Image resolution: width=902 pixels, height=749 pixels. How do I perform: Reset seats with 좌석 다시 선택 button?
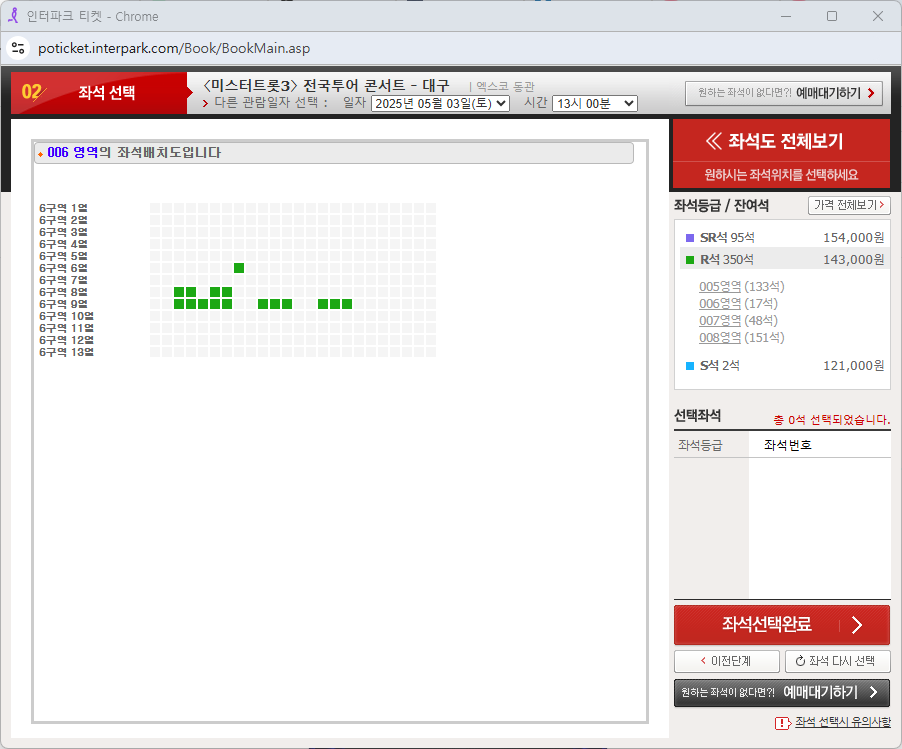click(837, 661)
